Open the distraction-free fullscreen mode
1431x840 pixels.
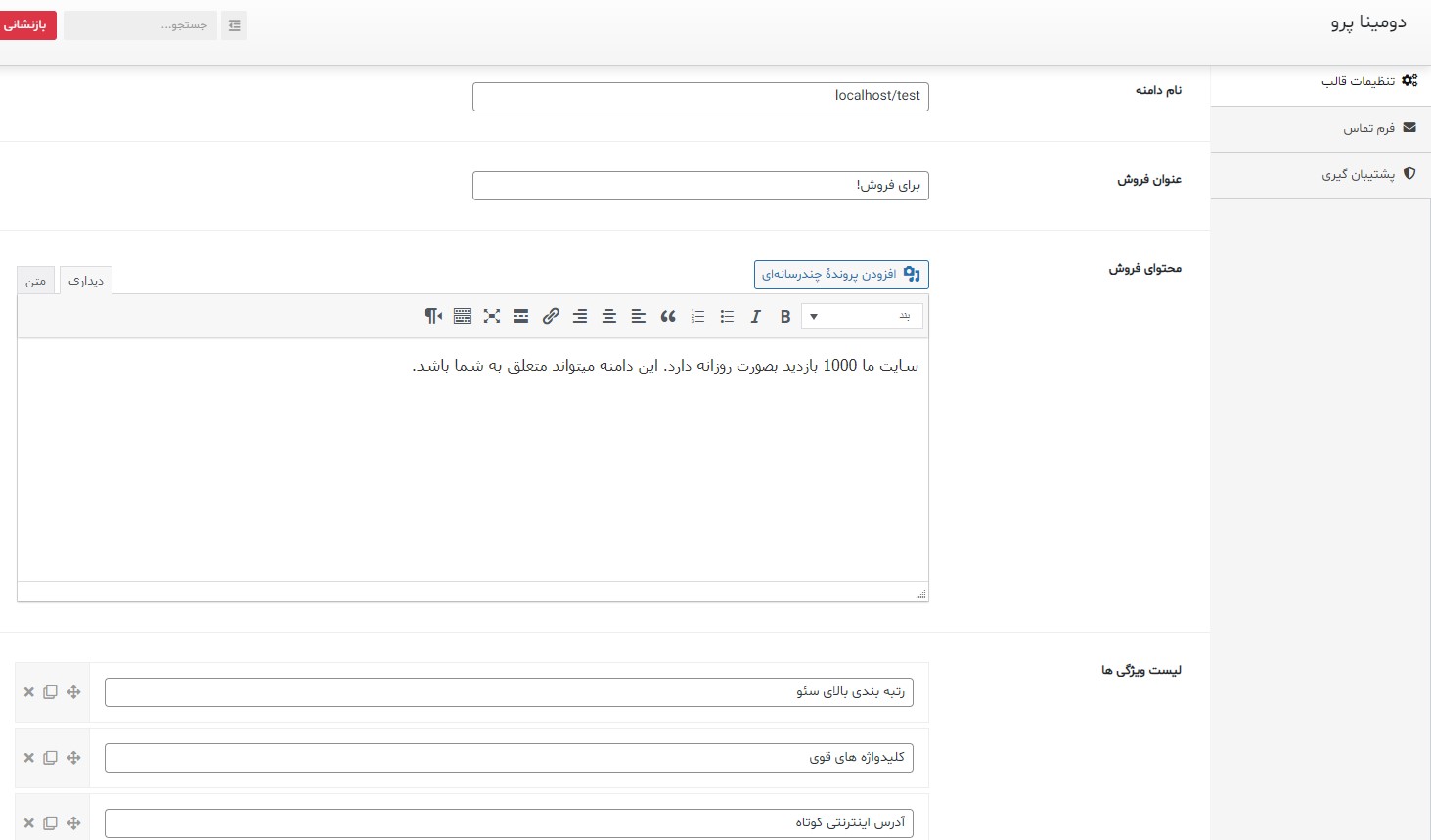[492, 316]
